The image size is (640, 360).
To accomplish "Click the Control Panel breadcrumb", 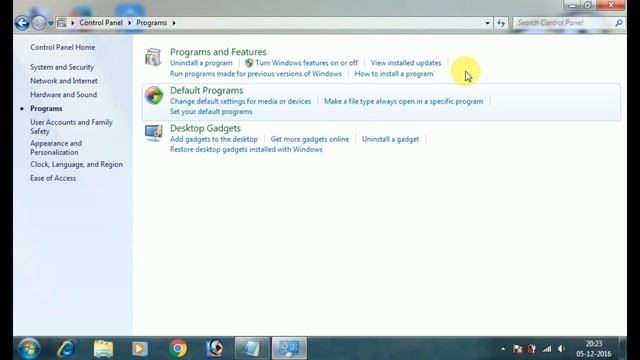I will click(101, 22).
